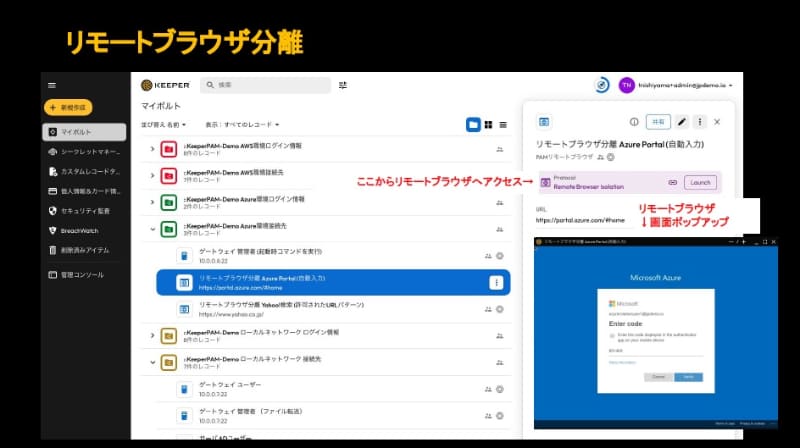This screenshot has width=800, height=448.
Task: Click the red folder icon of AWS環境ログイン情報
Action: pos(168,149)
